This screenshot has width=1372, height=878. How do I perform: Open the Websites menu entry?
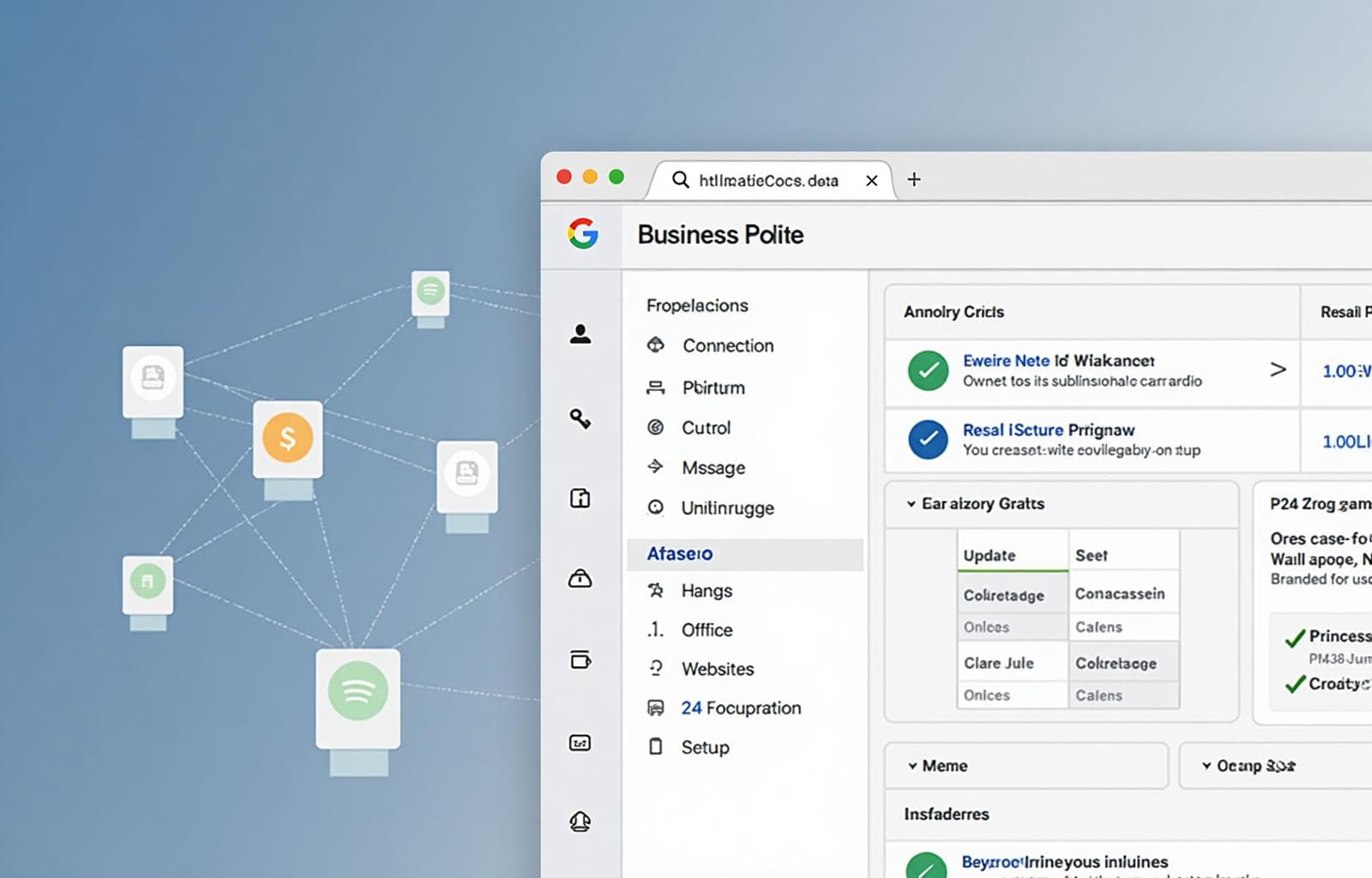point(717,669)
